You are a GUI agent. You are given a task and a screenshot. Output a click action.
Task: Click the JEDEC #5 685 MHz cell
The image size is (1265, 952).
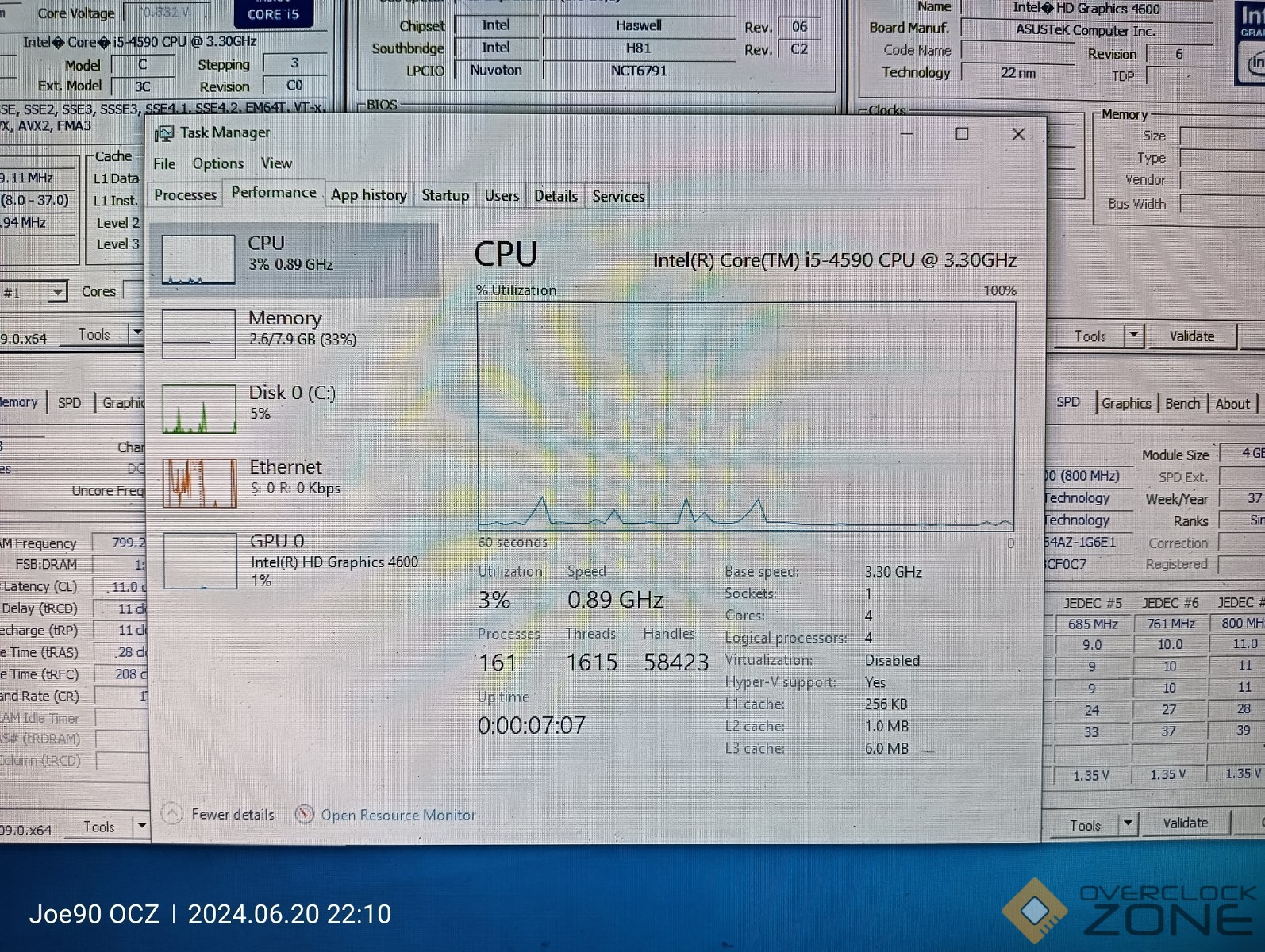1093,624
